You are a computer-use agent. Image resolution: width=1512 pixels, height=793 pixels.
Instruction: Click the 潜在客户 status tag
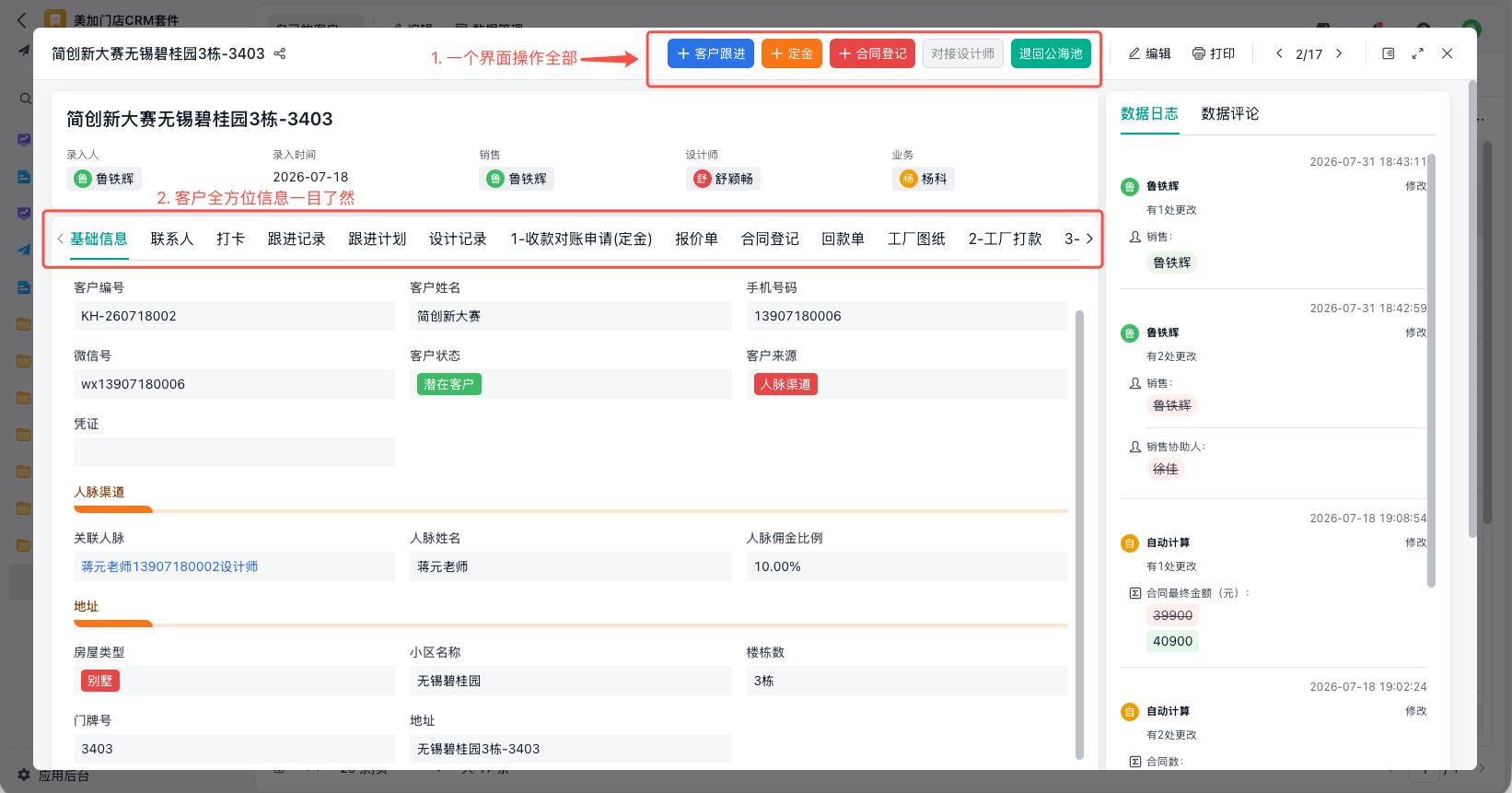point(449,384)
